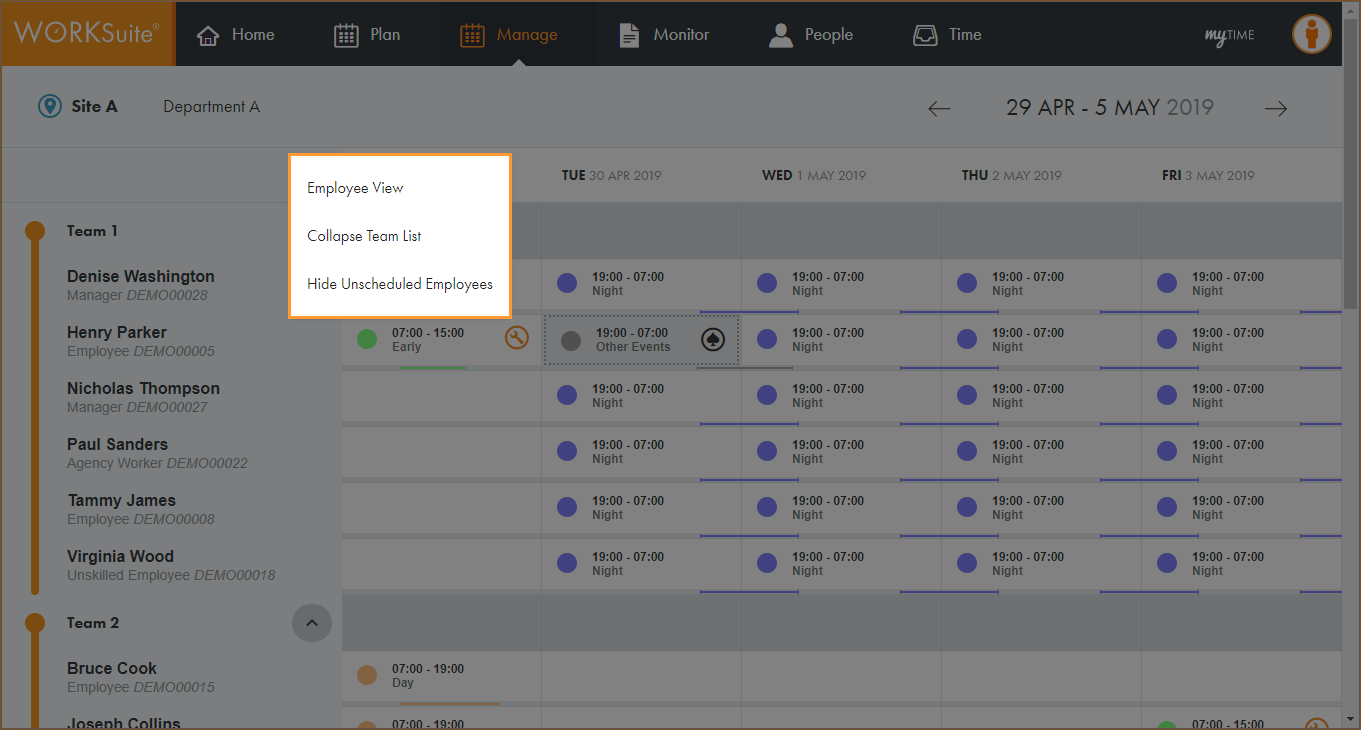Click the user profile avatar icon
Image resolution: width=1361 pixels, height=730 pixels.
click(x=1311, y=34)
